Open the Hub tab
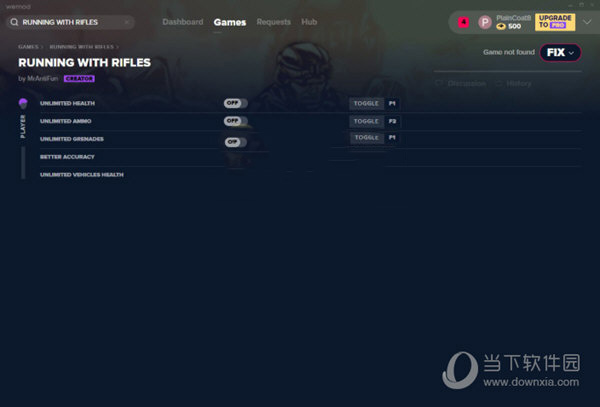Image resolution: width=600 pixels, height=407 pixels. tap(309, 22)
